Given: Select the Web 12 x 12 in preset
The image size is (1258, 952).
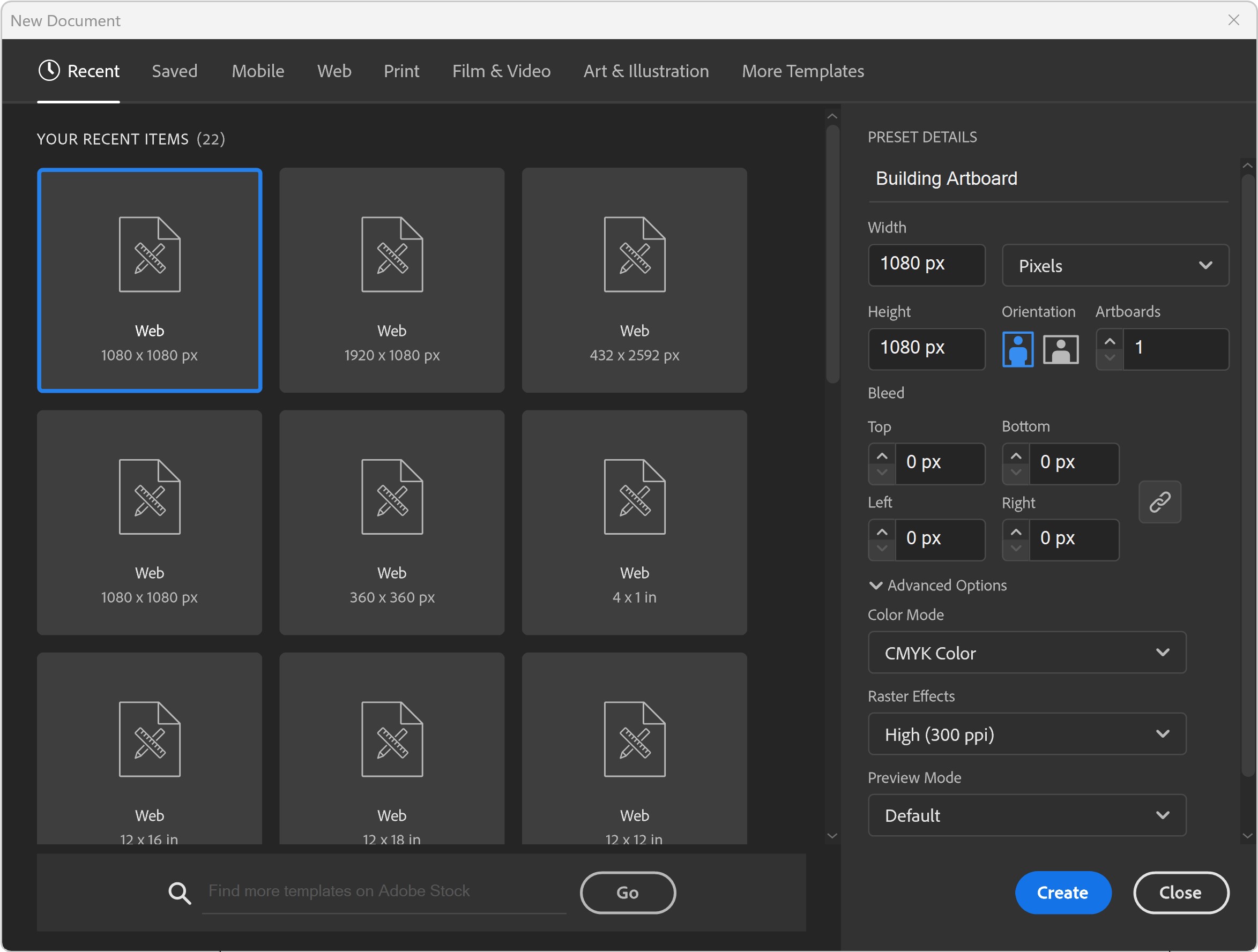Looking at the screenshot, I should (634, 748).
